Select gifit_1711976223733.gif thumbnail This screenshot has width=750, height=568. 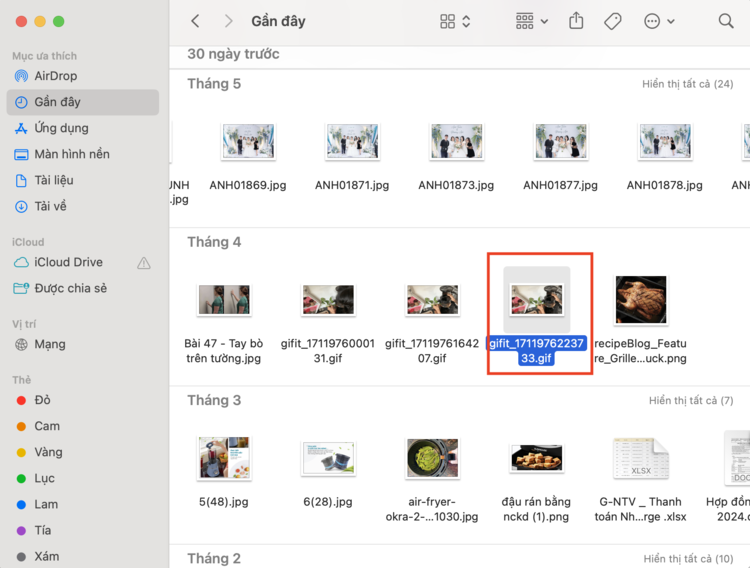click(x=537, y=300)
